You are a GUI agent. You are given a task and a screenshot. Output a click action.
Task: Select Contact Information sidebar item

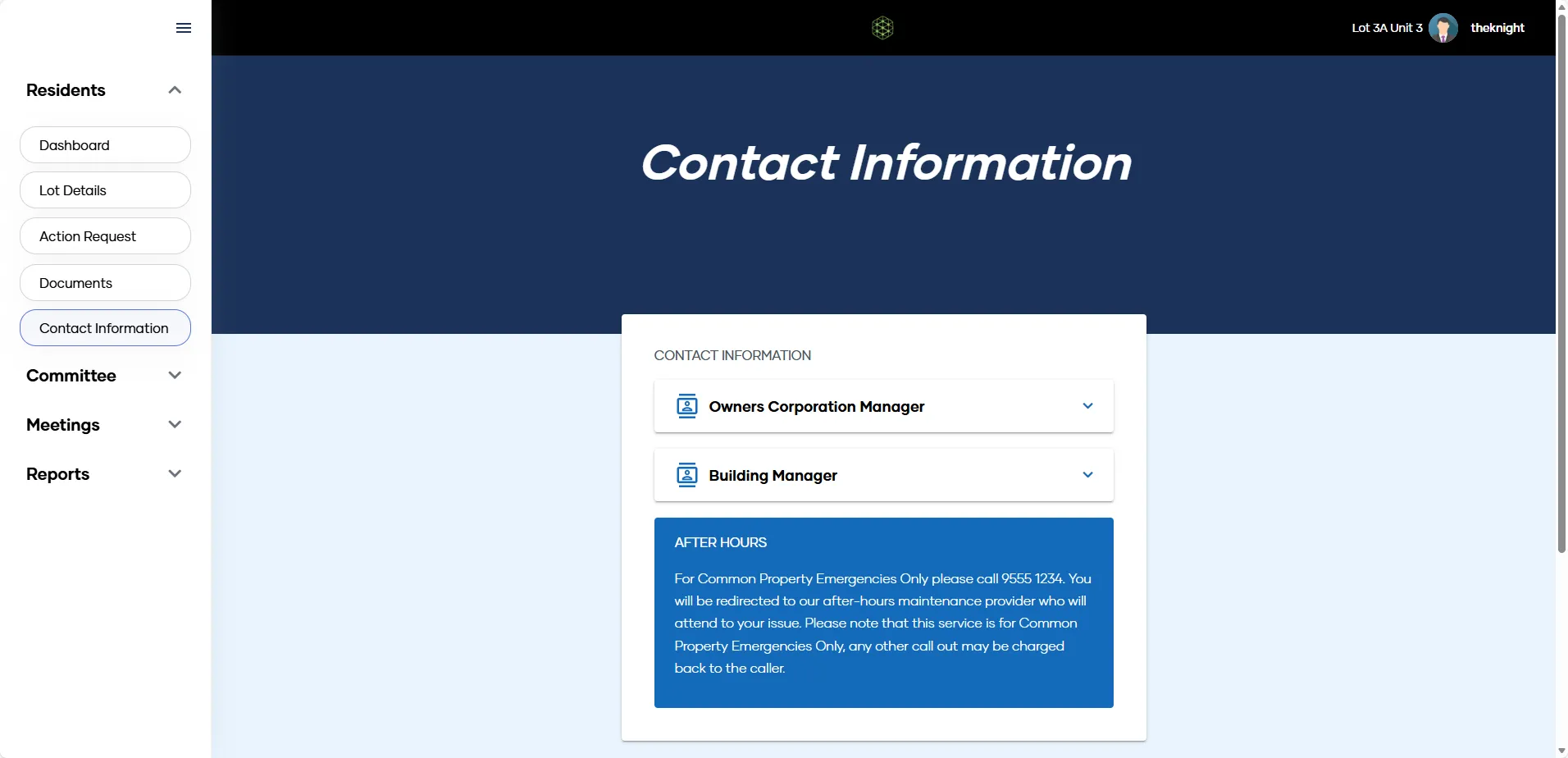pyautogui.click(x=105, y=328)
